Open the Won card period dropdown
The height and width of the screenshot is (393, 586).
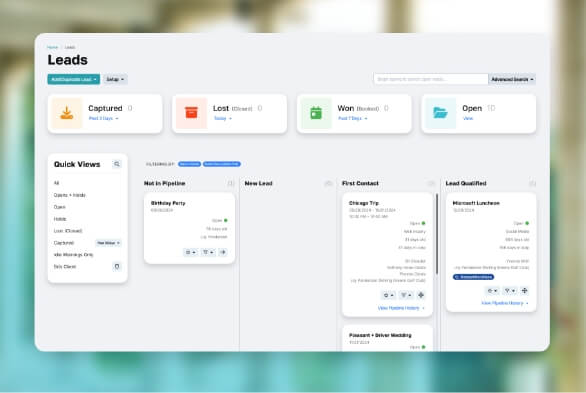[353, 118]
